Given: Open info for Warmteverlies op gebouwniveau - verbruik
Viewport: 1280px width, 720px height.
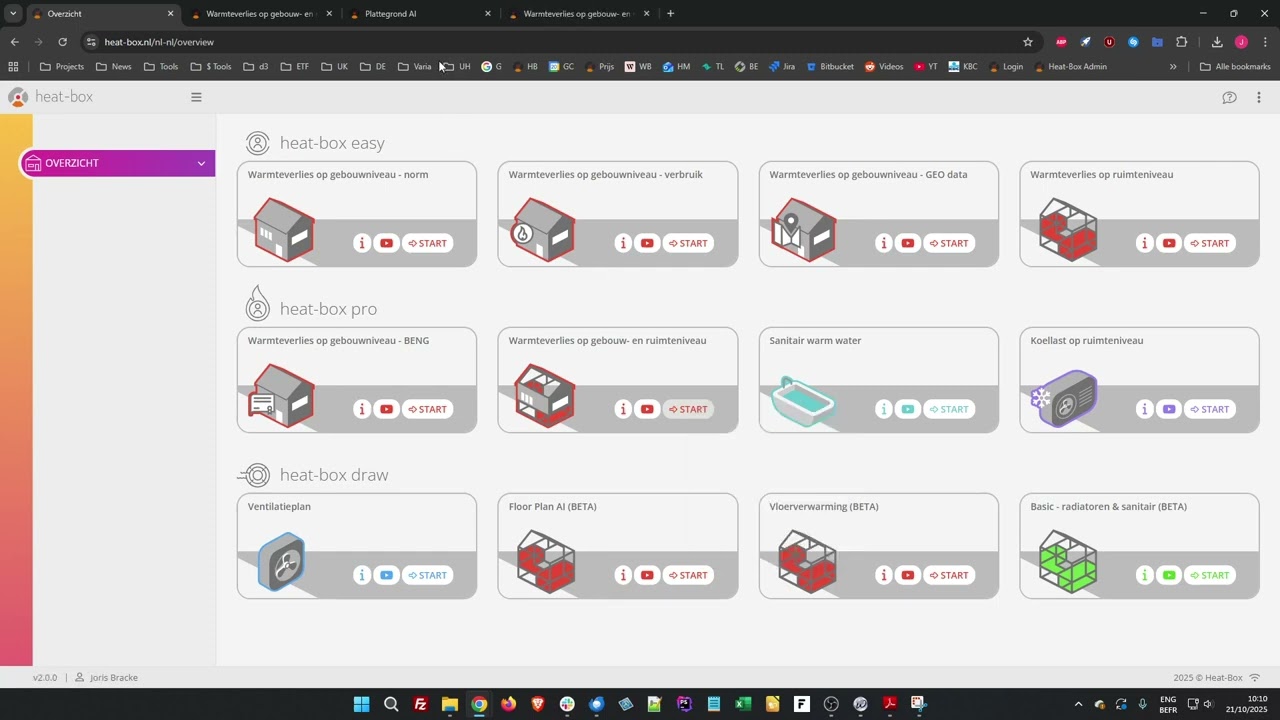Looking at the screenshot, I should click(x=623, y=243).
